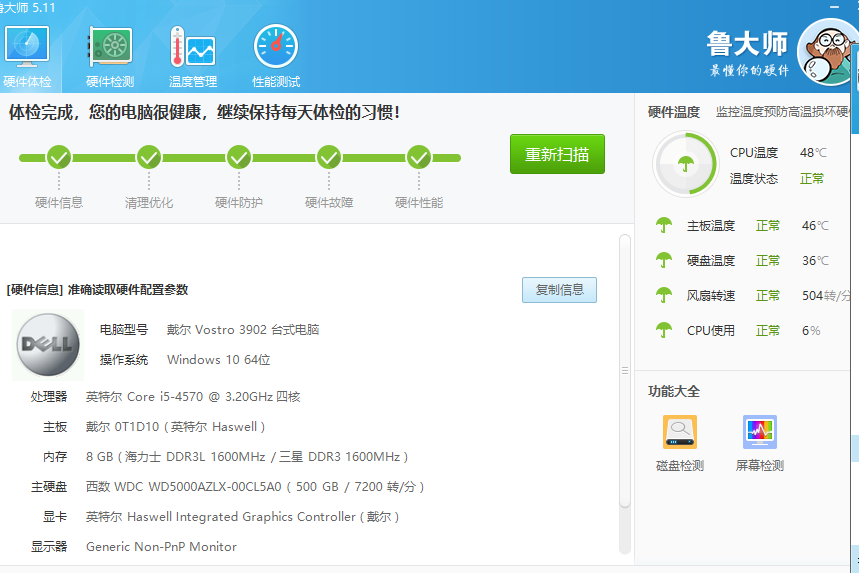The image size is (859, 573).
Task: Click the 风扇转速 umbrella status icon
Action: (x=663, y=295)
